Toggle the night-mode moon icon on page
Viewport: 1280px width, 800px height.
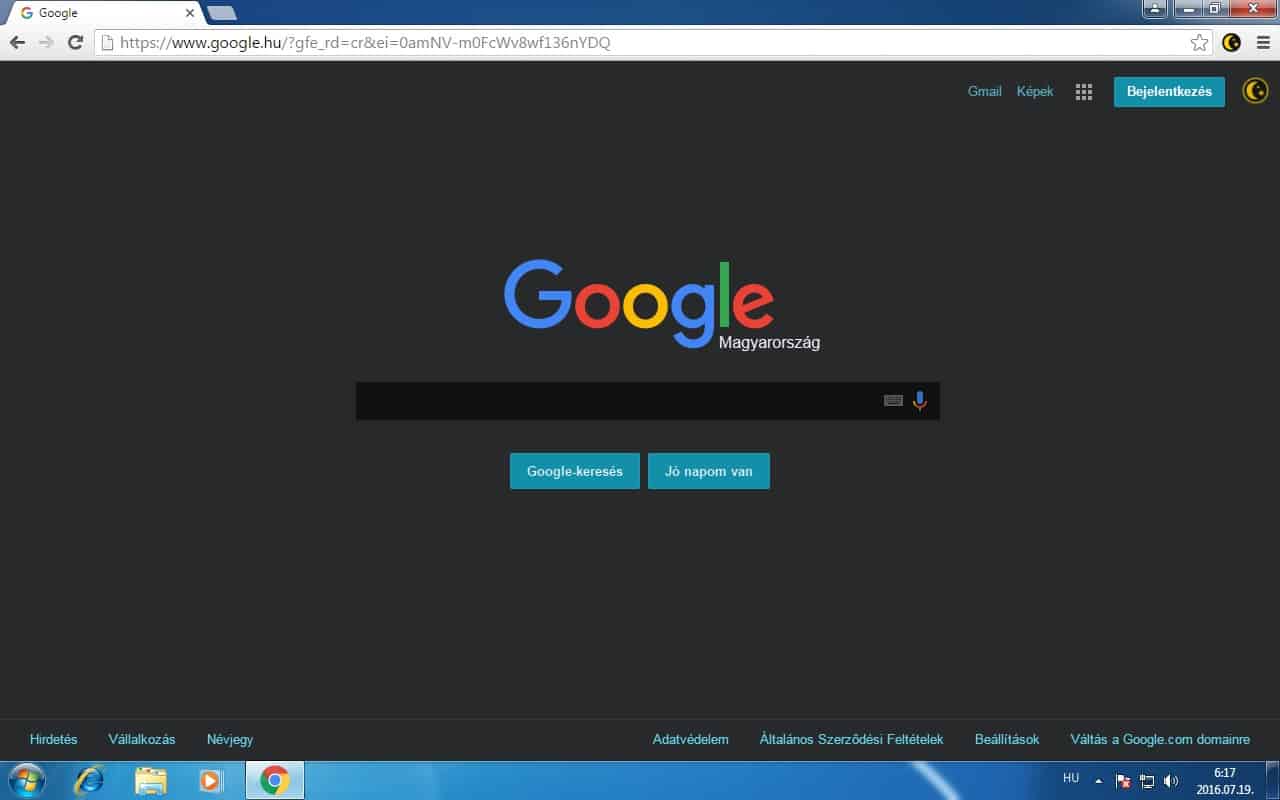[x=1255, y=91]
